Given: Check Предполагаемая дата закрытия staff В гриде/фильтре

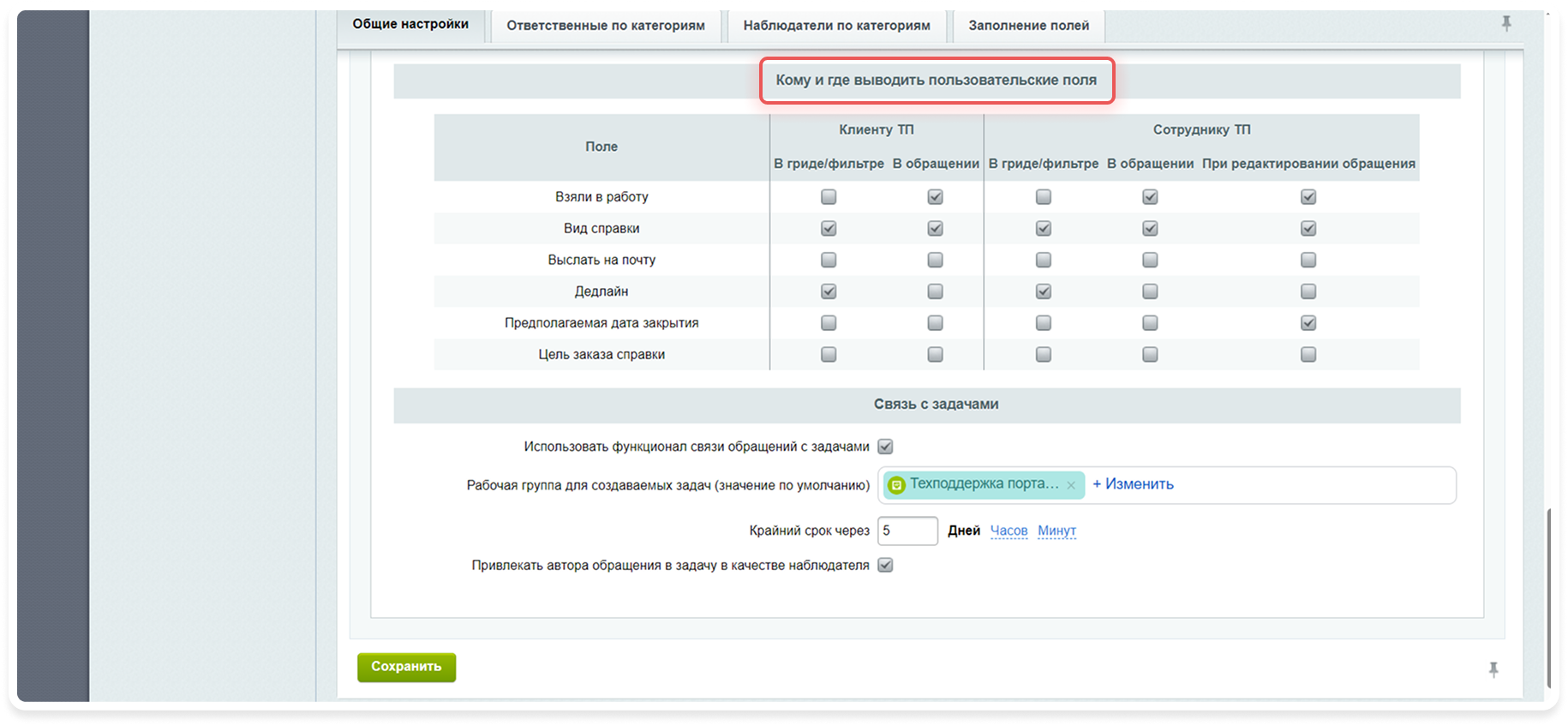Looking at the screenshot, I should pos(1043,323).
